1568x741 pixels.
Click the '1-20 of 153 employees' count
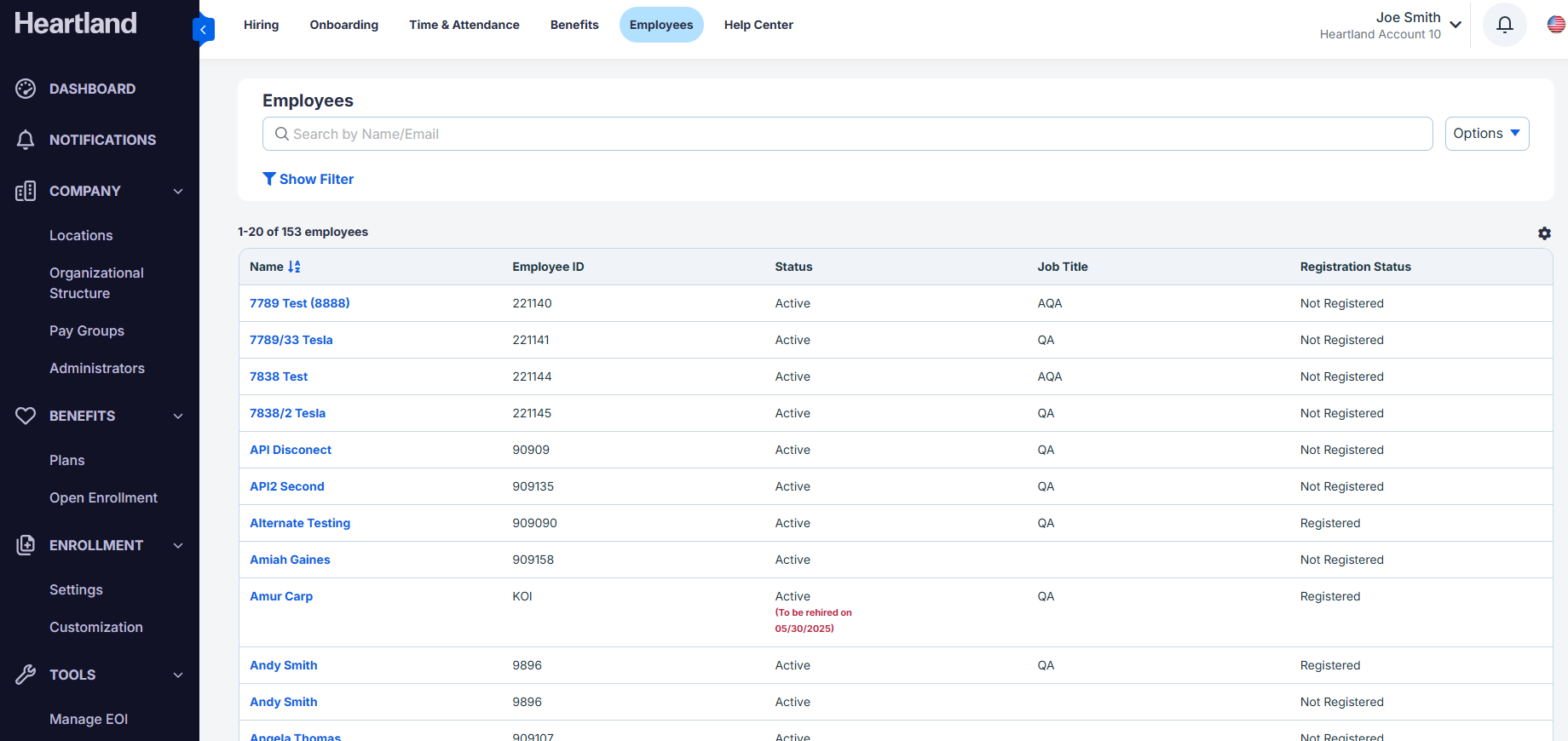[x=303, y=232]
